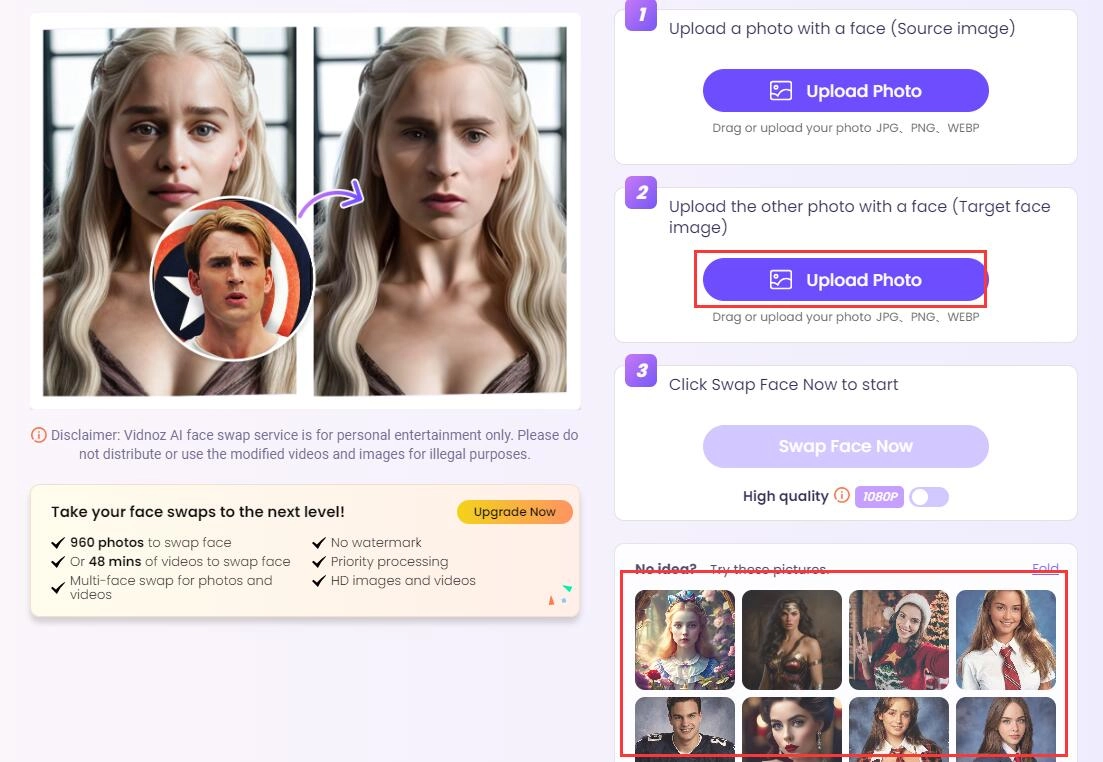Click the image icon in the Target Upload Photo button
Viewport: 1103px width, 762px height.
click(781, 280)
